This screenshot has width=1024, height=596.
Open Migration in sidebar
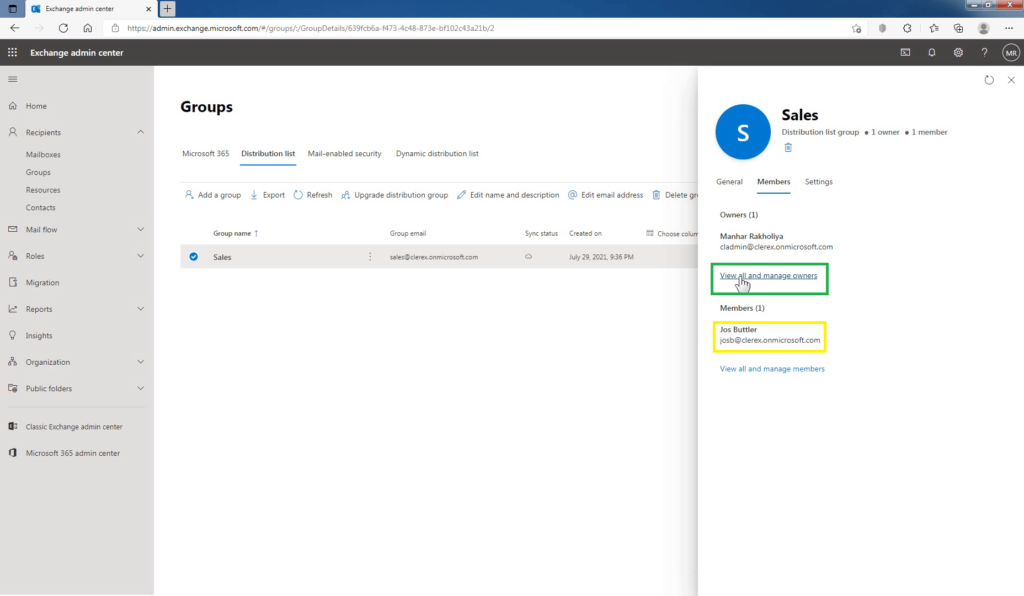coord(42,283)
